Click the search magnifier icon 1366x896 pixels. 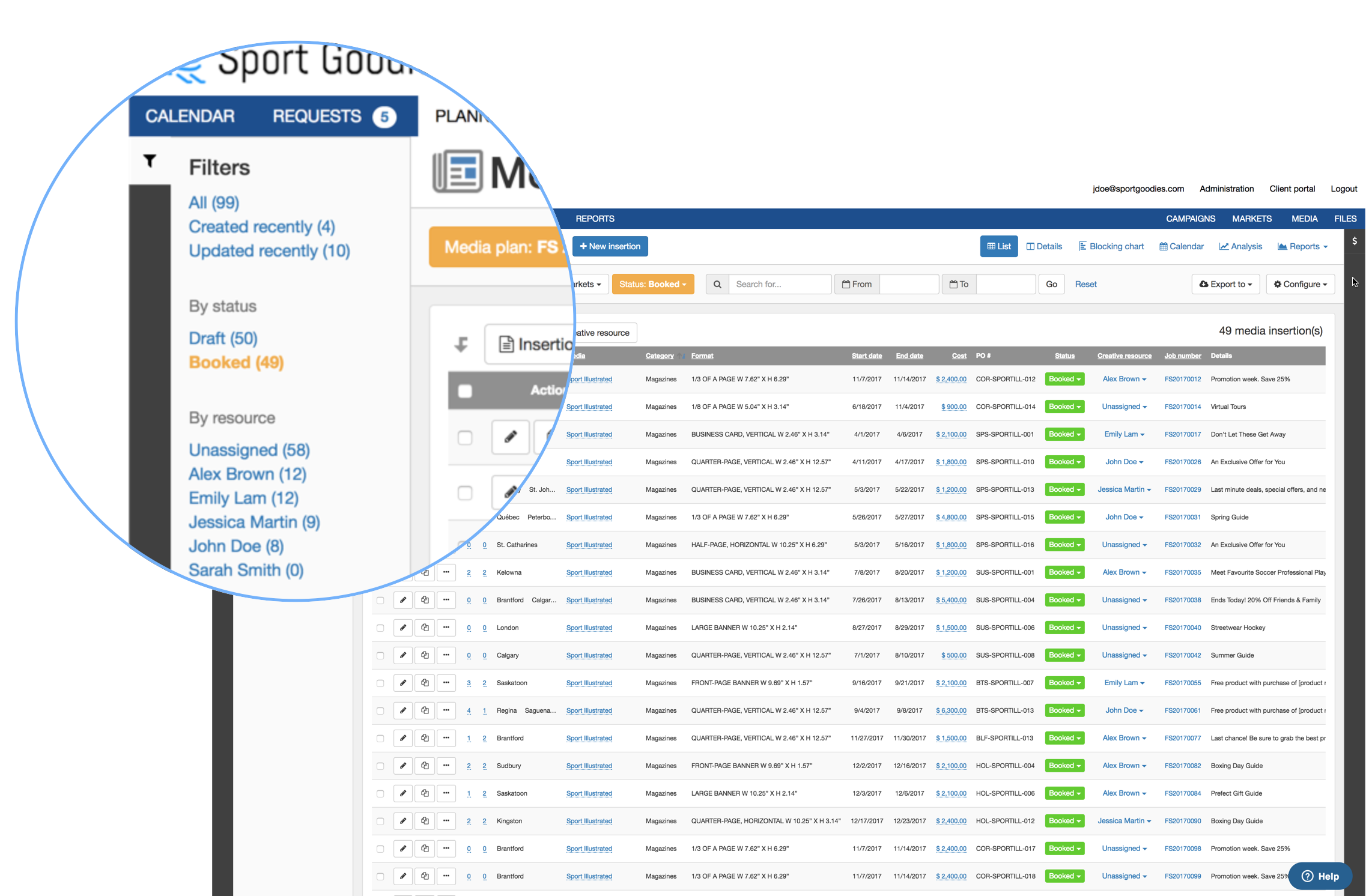pyautogui.click(x=717, y=284)
